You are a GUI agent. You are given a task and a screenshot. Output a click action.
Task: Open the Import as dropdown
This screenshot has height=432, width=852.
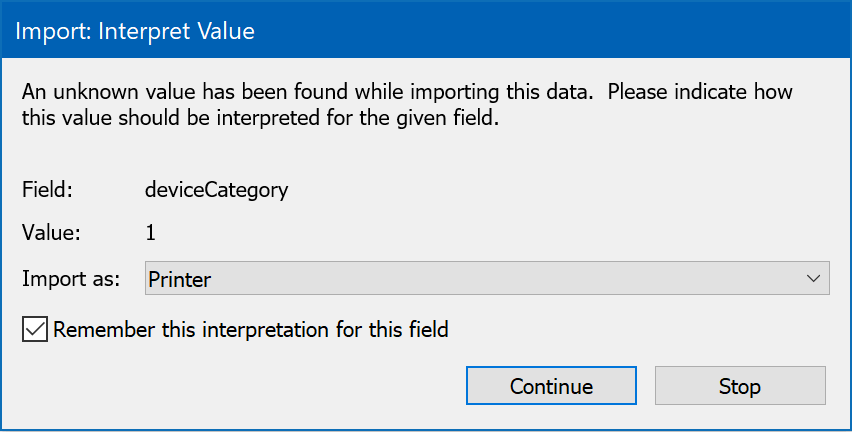487,279
